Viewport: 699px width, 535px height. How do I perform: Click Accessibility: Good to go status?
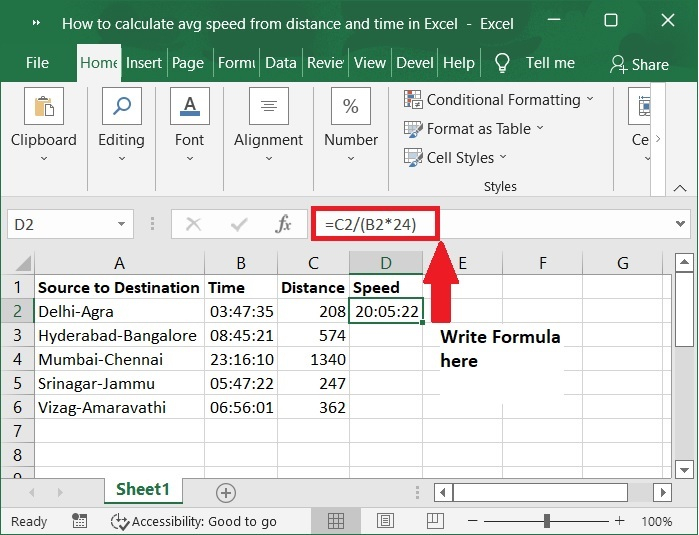(194, 521)
